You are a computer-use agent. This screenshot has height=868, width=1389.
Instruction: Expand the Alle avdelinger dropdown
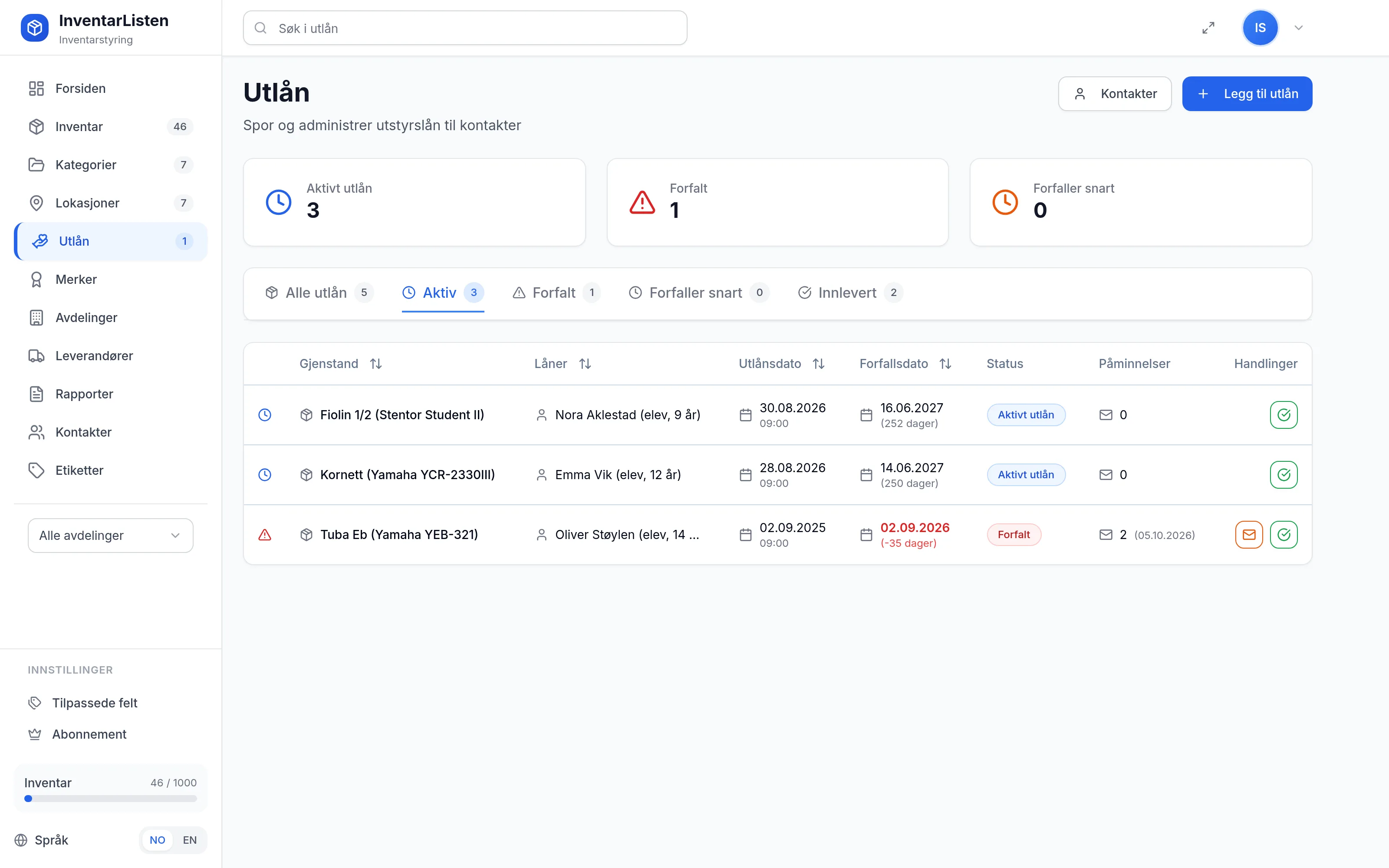(110, 536)
